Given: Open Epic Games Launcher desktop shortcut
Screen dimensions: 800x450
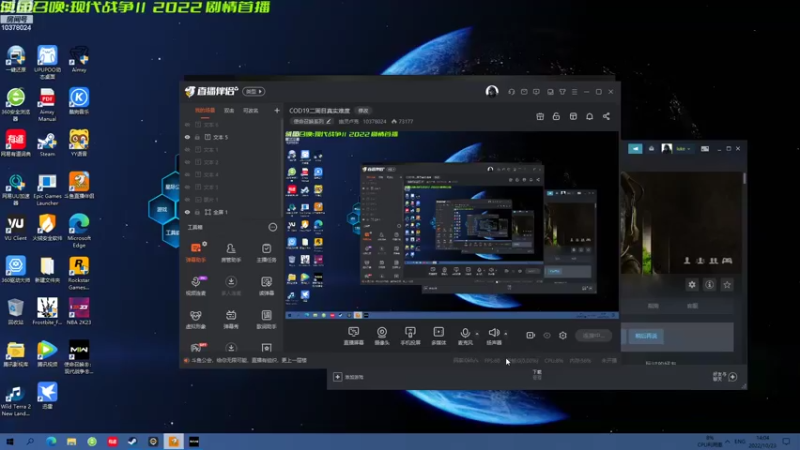Looking at the screenshot, I should [47, 189].
